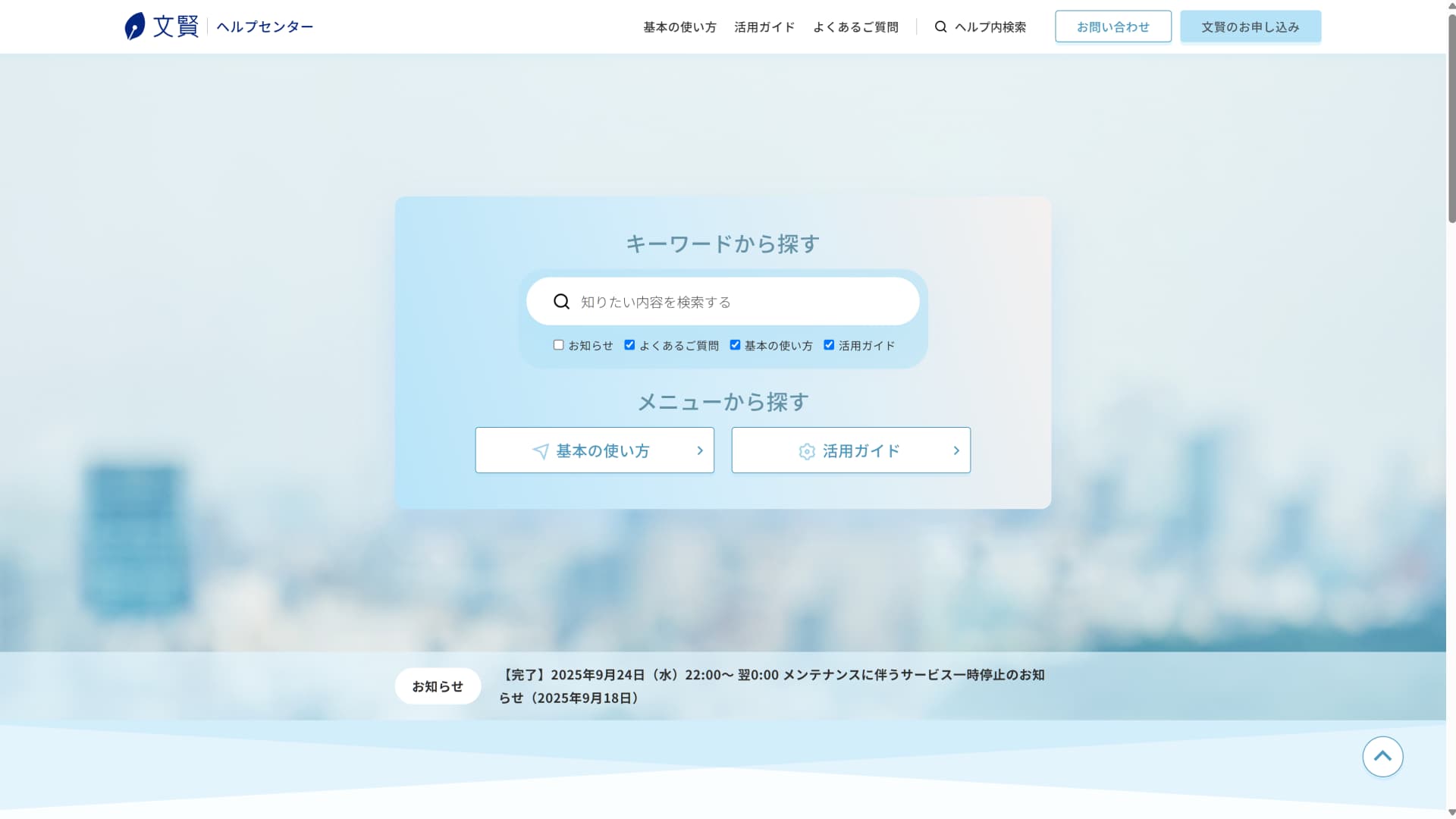Uncheck the 基本の使い方 filter checkbox

735,345
